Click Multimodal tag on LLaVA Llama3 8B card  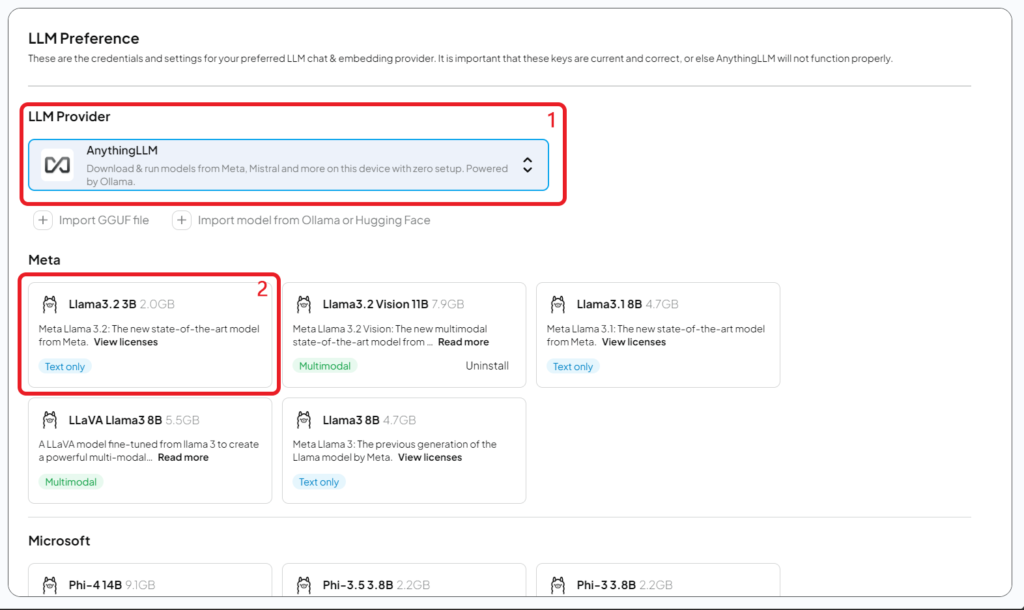[x=71, y=482]
